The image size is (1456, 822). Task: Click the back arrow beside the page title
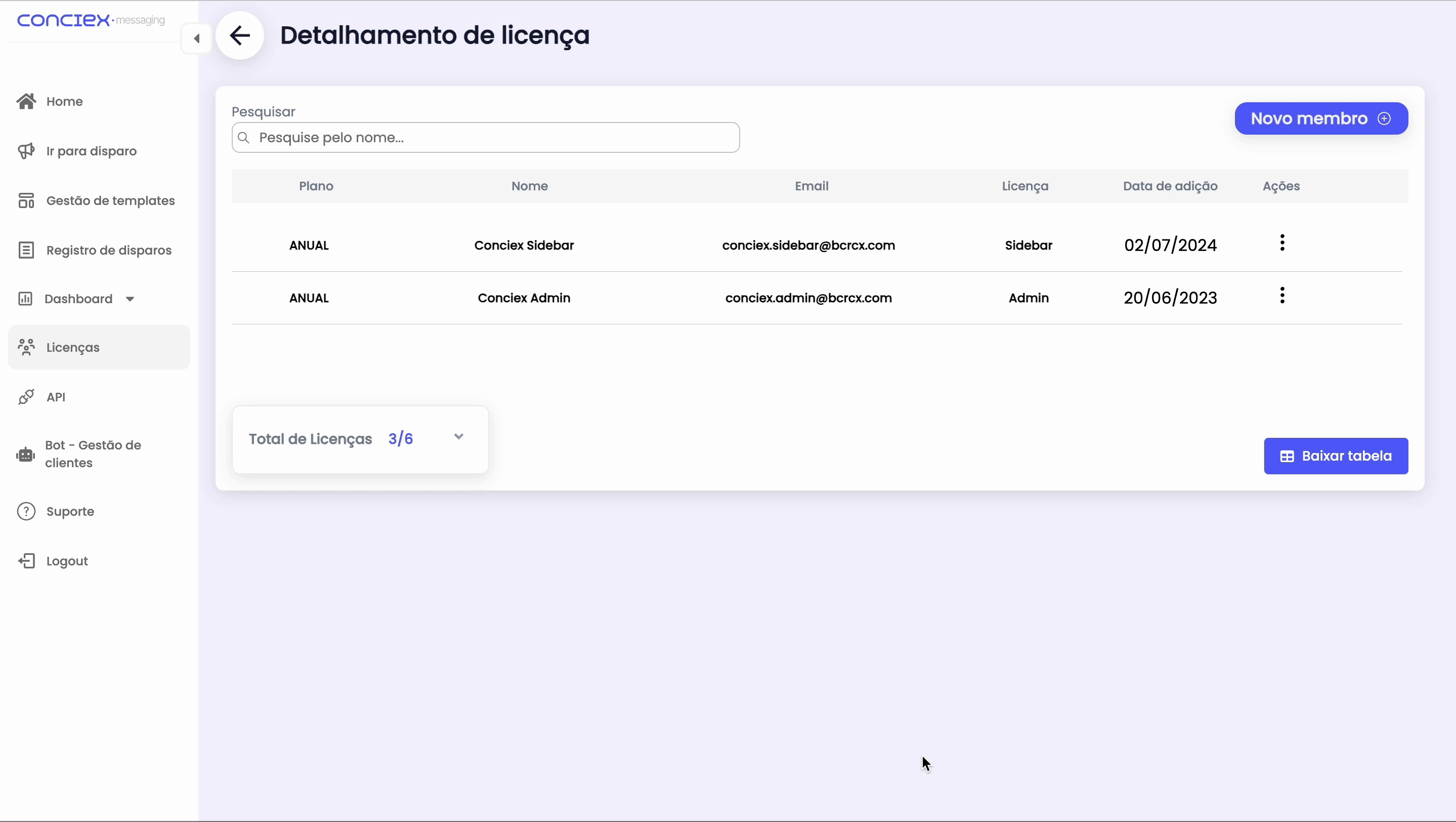tap(240, 35)
